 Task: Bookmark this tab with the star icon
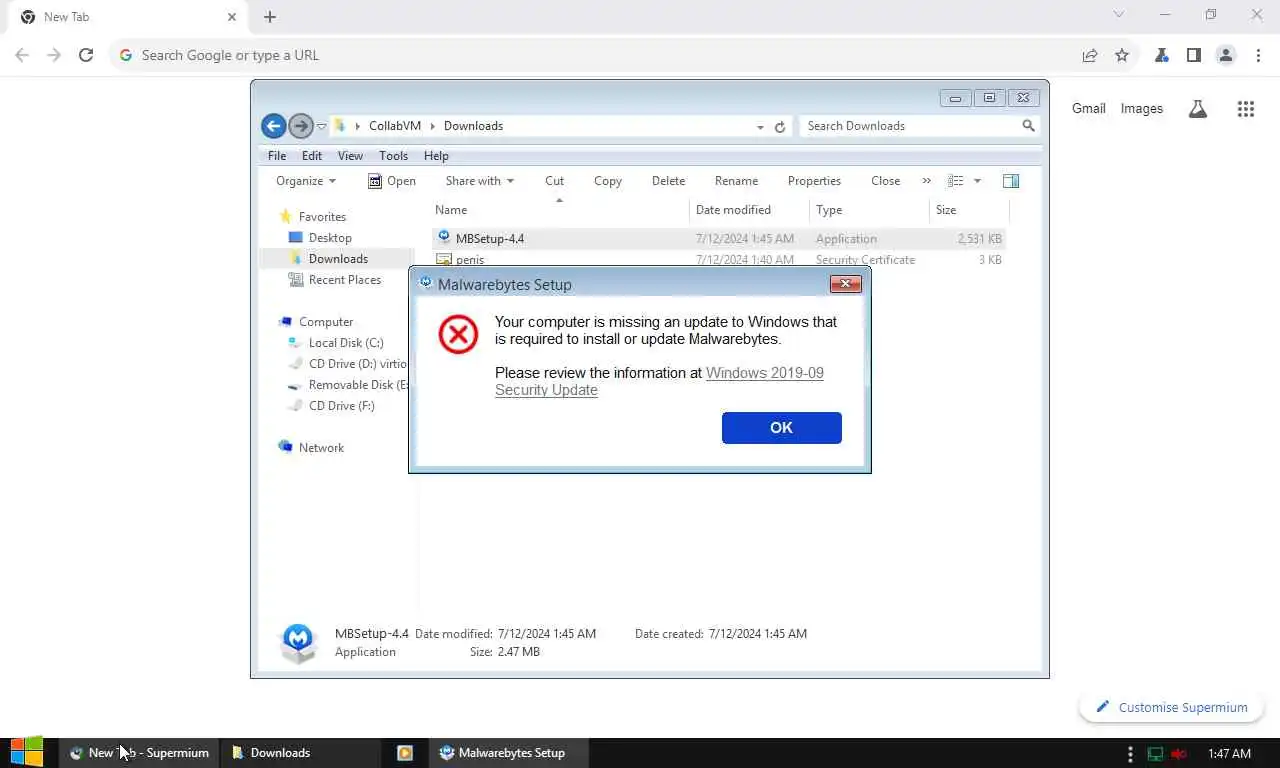(x=1122, y=56)
